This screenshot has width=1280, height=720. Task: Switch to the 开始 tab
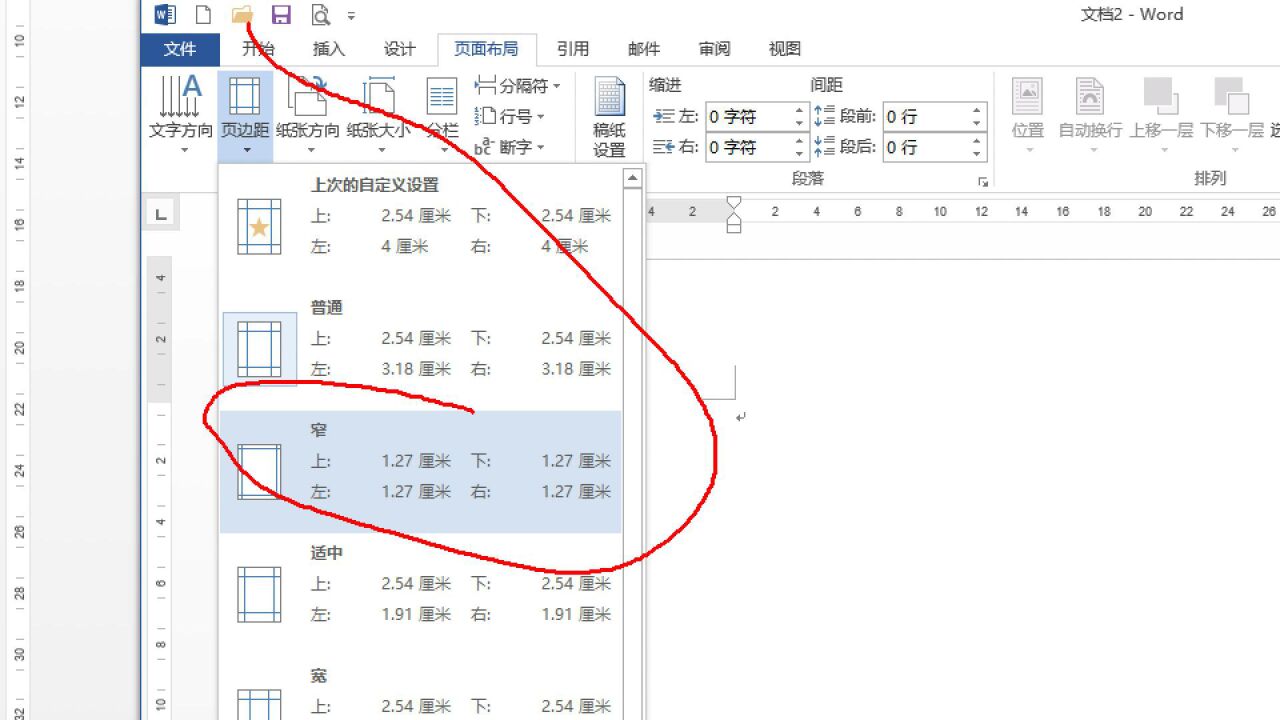point(258,49)
